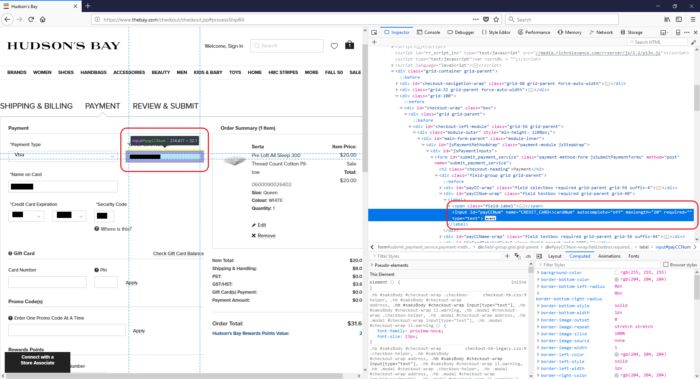The height and width of the screenshot is (379, 700).
Task: Click the background-color white swatch
Action: pos(617,272)
